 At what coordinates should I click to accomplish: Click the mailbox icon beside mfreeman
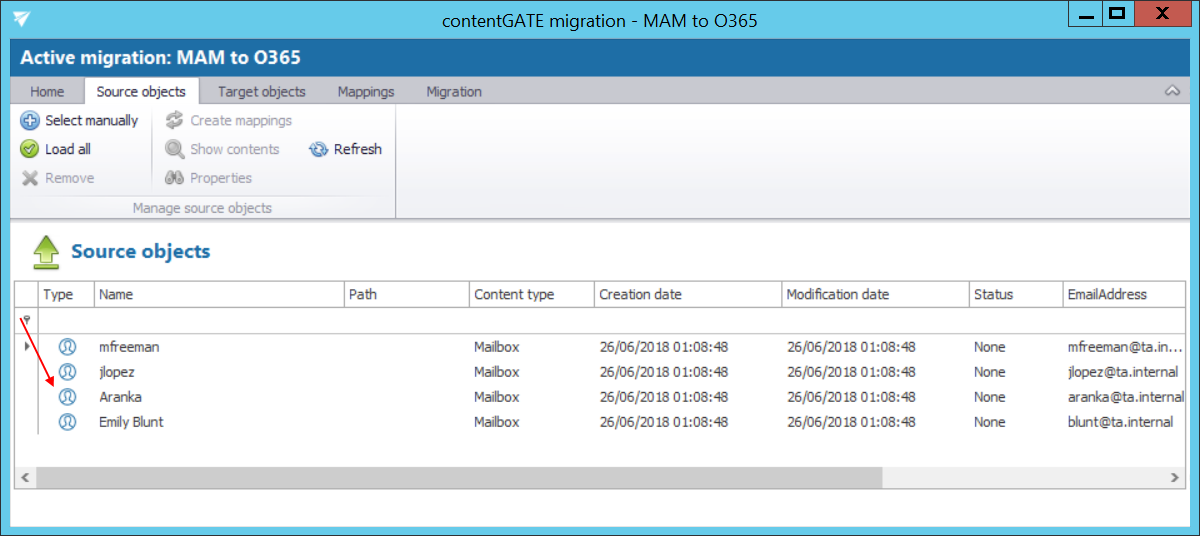pyautogui.click(x=67, y=347)
